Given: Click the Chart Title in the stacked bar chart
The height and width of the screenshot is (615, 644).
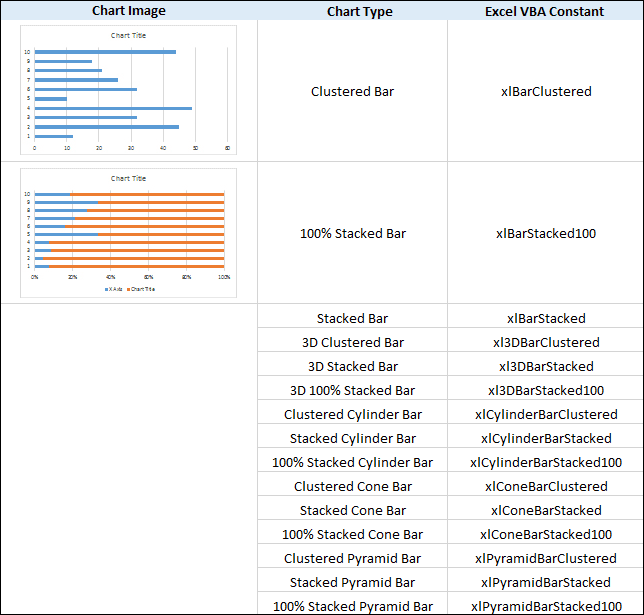Looking at the screenshot, I should coord(128,178).
